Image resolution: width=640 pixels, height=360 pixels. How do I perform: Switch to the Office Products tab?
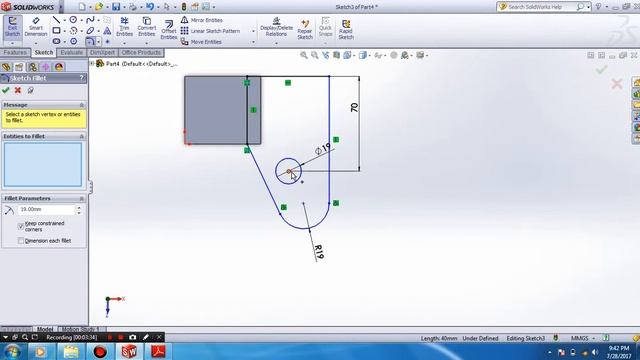141,53
